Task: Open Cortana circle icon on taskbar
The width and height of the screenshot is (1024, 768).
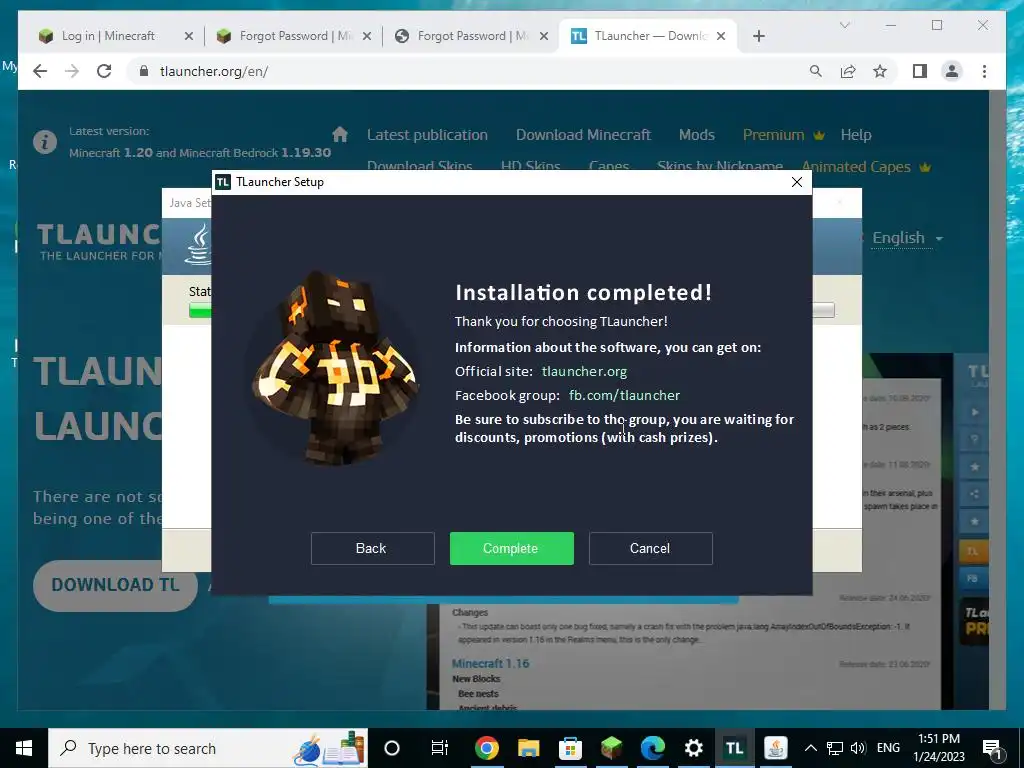Action: pyautogui.click(x=392, y=748)
